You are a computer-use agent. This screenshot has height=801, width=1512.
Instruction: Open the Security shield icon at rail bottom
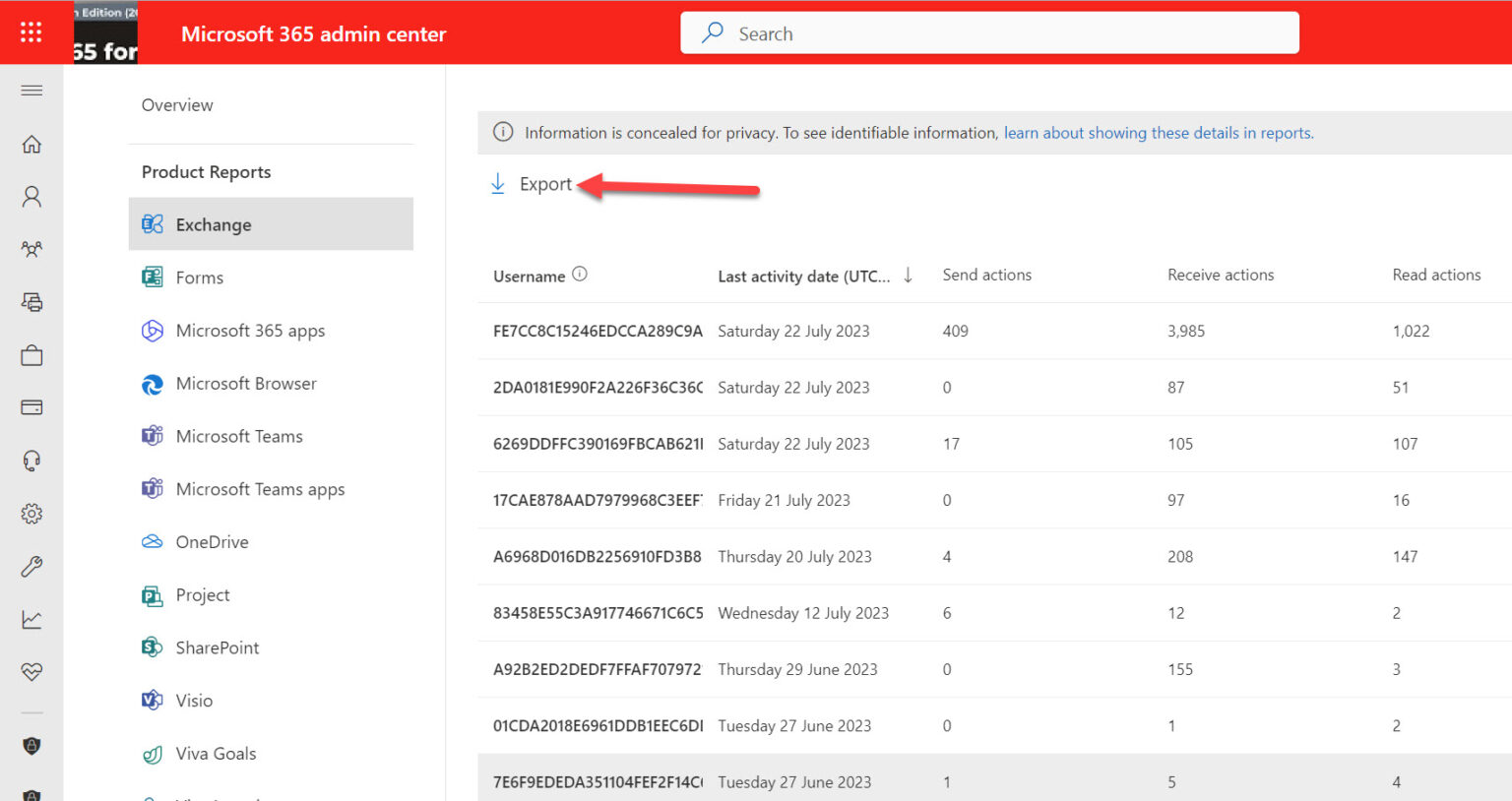point(31,746)
